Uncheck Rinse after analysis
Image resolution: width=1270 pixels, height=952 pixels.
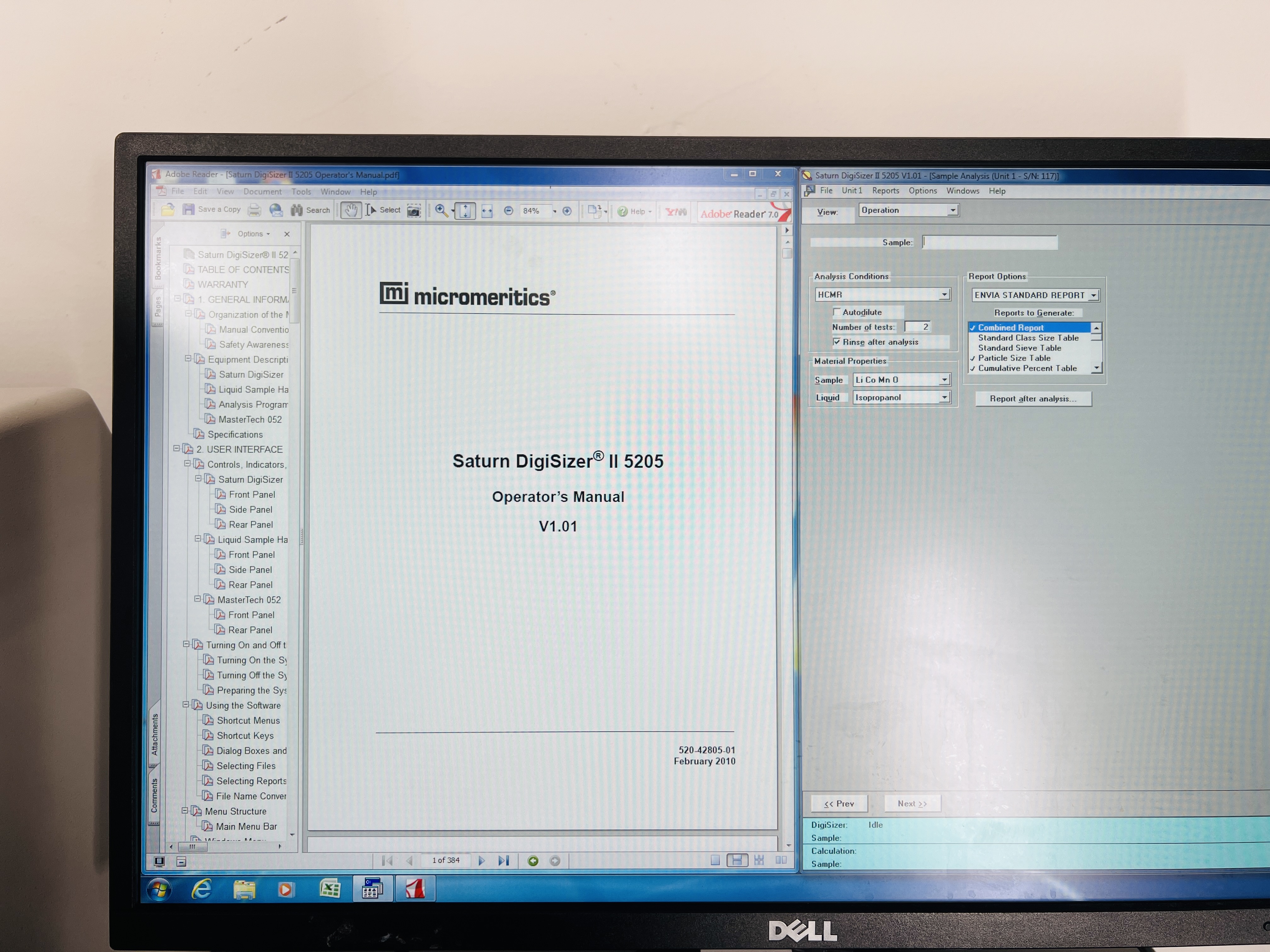pyautogui.click(x=837, y=342)
